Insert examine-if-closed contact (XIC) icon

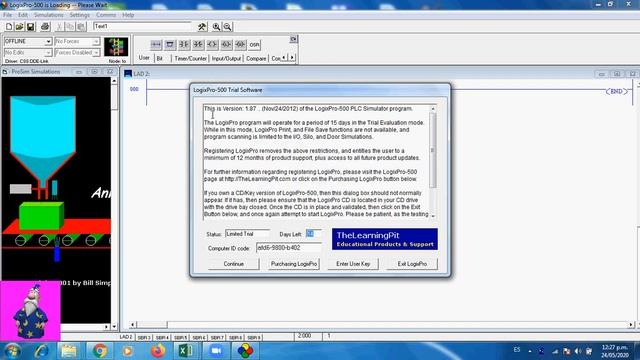(184, 44)
